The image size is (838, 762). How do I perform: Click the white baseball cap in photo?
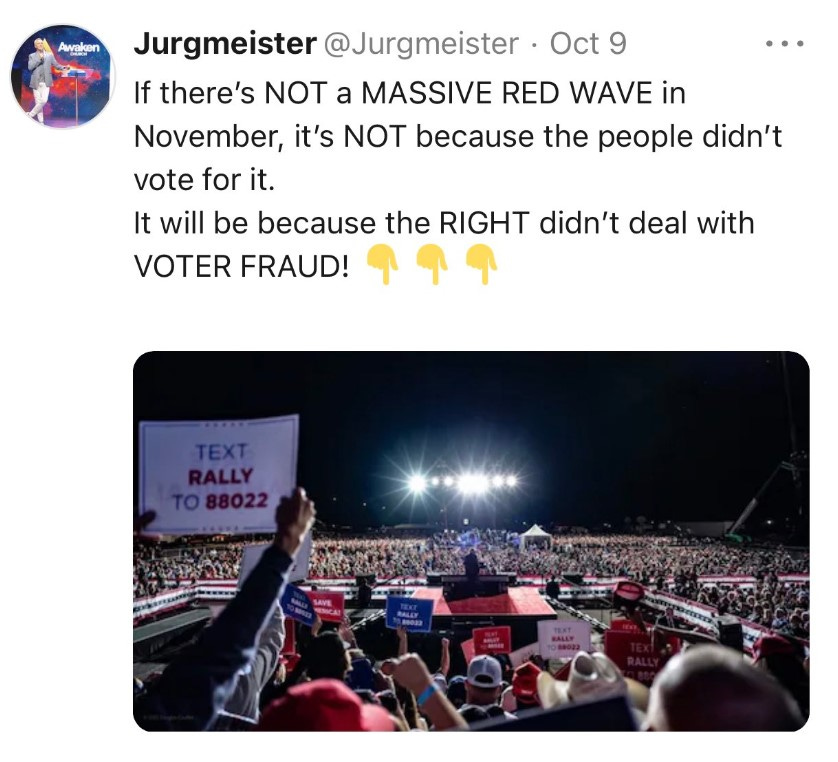pyautogui.click(x=484, y=671)
